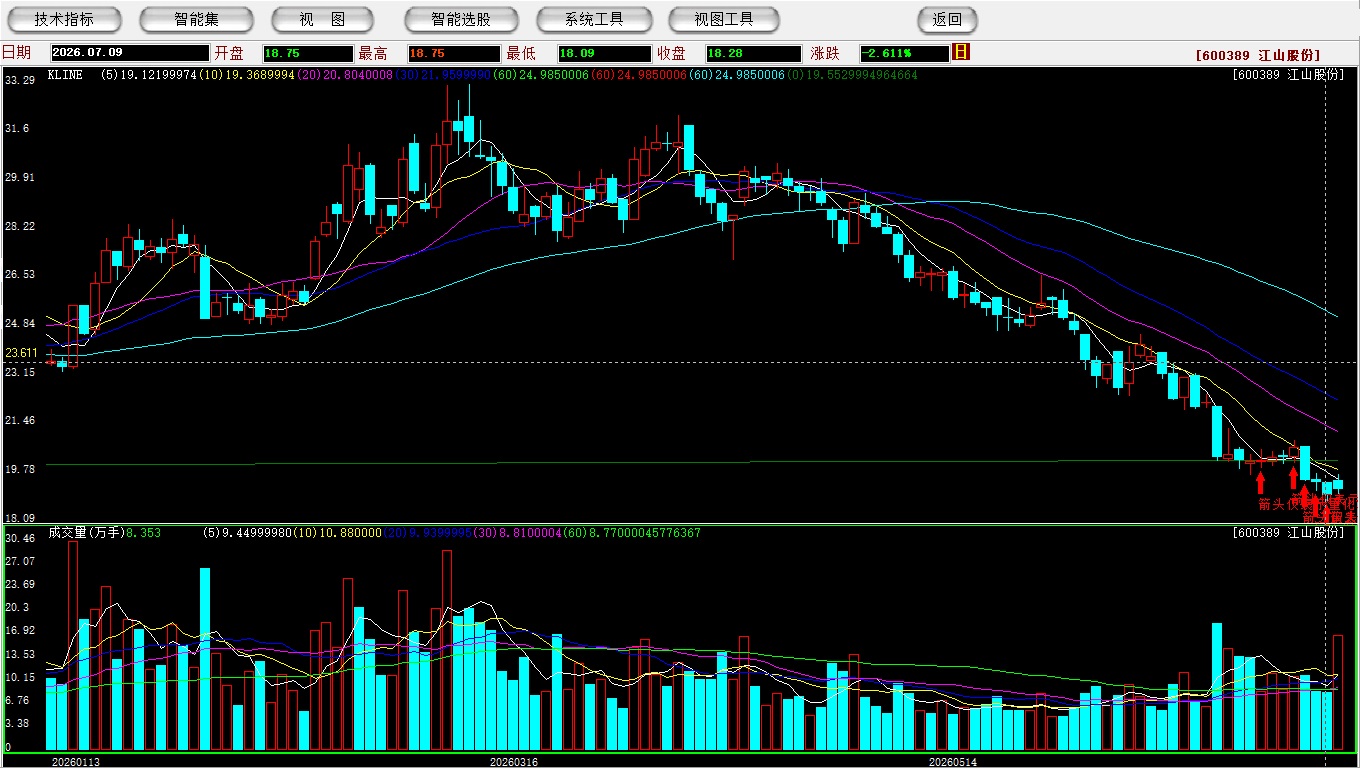The width and height of the screenshot is (1360, 768).
Task: Click the 成交量(万手) indicator label
Action: 85,533
